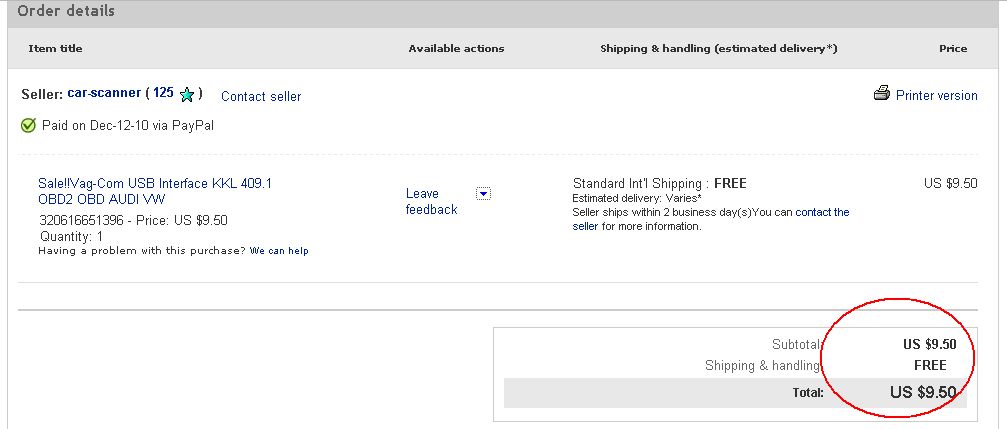Click the Paid on Dec-12-10 via PayPal text
The height and width of the screenshot is (429, 1007).
click(x=128, y=125)
